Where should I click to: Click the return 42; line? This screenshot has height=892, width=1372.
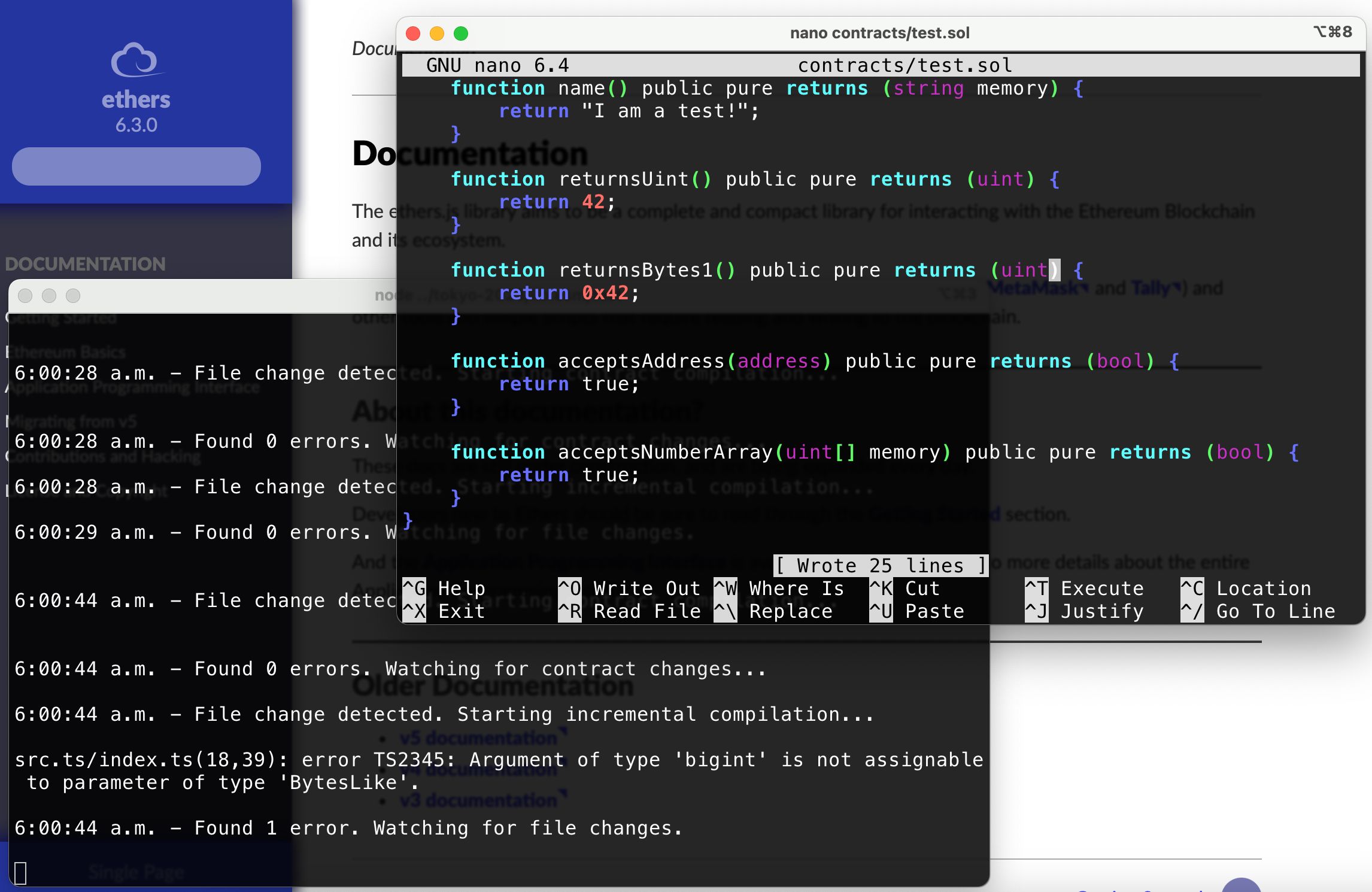(557, 202)
